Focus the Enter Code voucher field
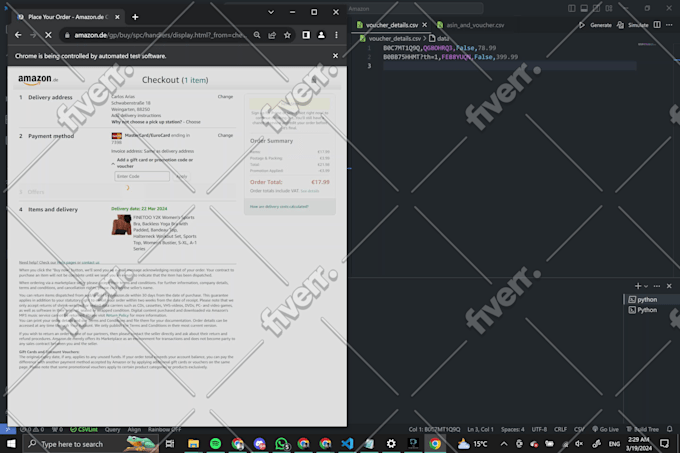This screenshot has height=453, width=680. [x=142, y=176]
